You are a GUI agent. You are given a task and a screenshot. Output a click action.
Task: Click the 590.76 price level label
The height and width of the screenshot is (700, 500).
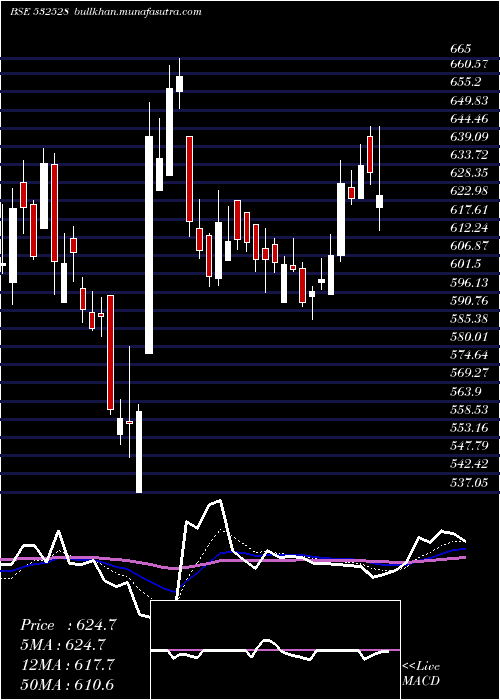[469, 300]
